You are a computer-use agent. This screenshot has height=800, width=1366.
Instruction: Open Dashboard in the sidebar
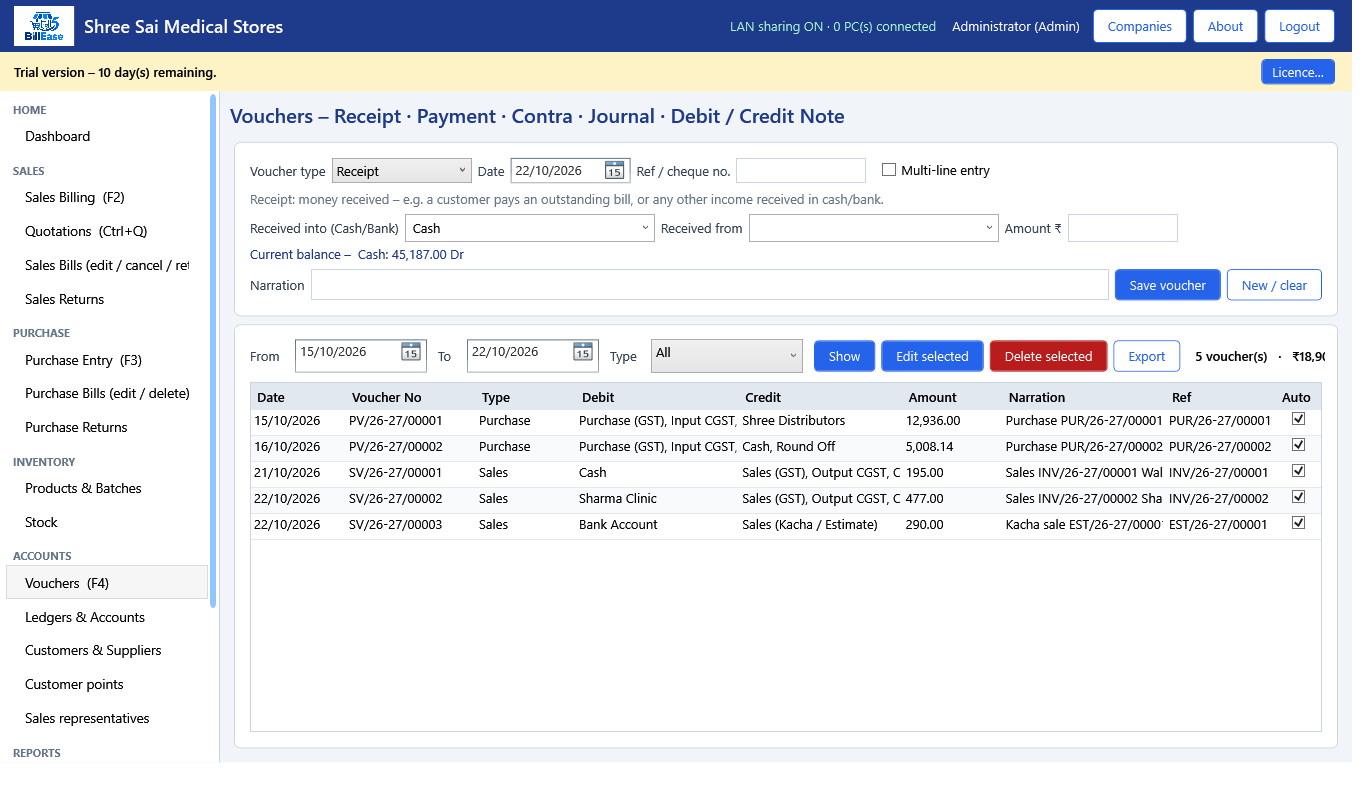58,136
